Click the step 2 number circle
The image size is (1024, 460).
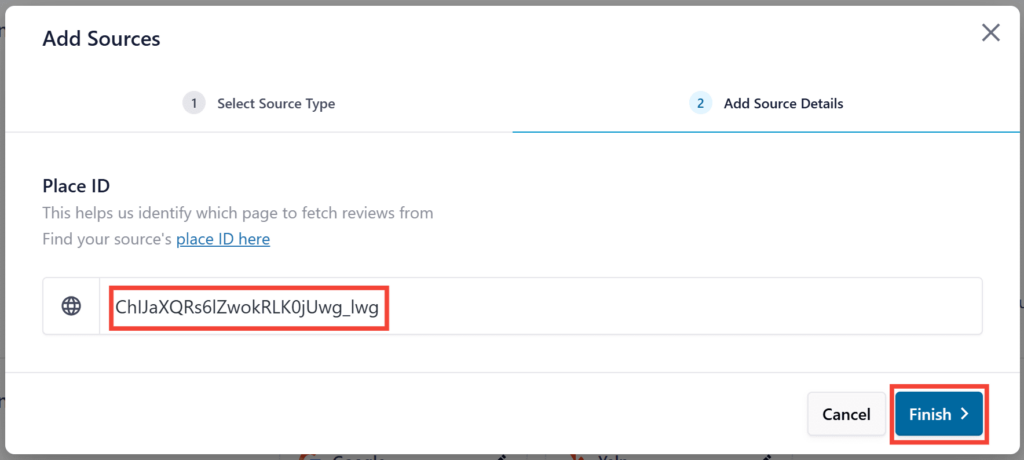[701, 103]
